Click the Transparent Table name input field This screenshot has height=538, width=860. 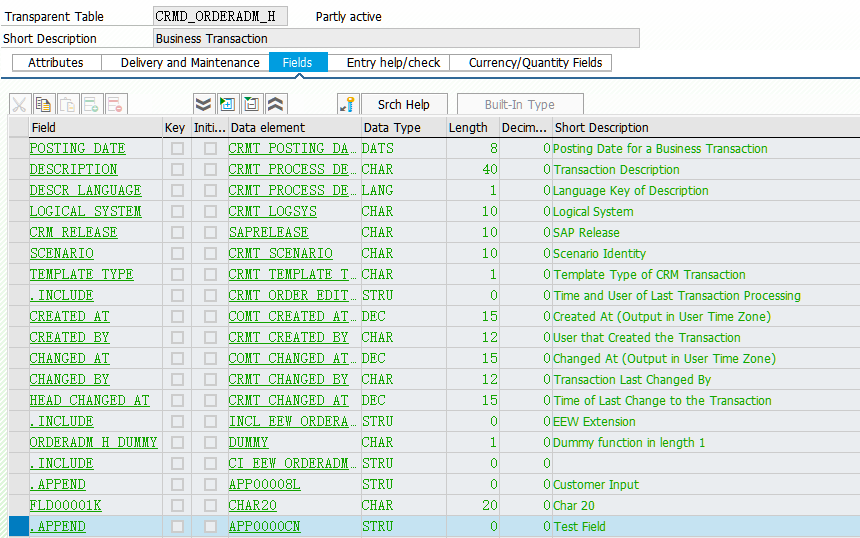220,16
